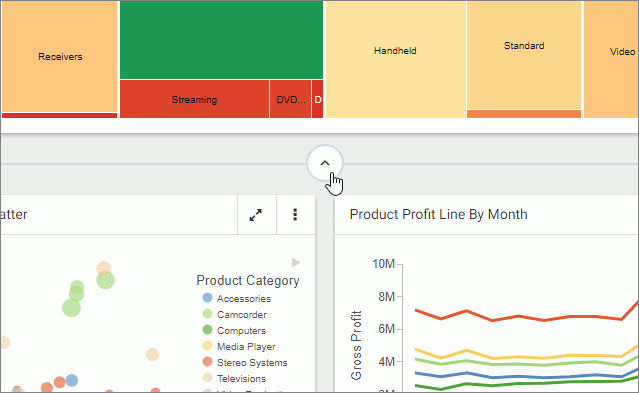The image size is (639, 393).
Task: Maximize the scatter chart panel
Action: coord(256,215)
